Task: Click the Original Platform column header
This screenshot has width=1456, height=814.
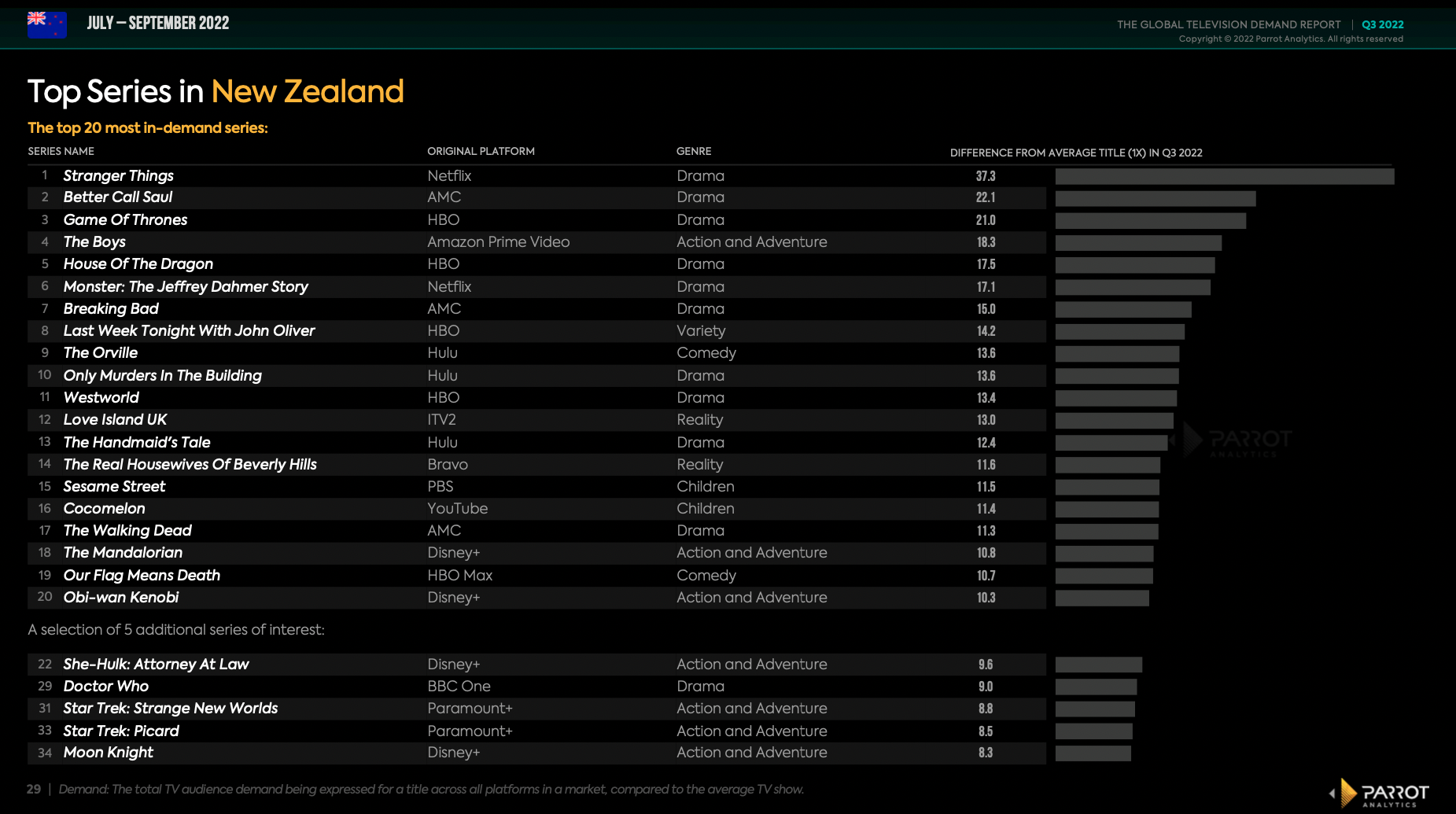Action: click(x=481, y=151)
